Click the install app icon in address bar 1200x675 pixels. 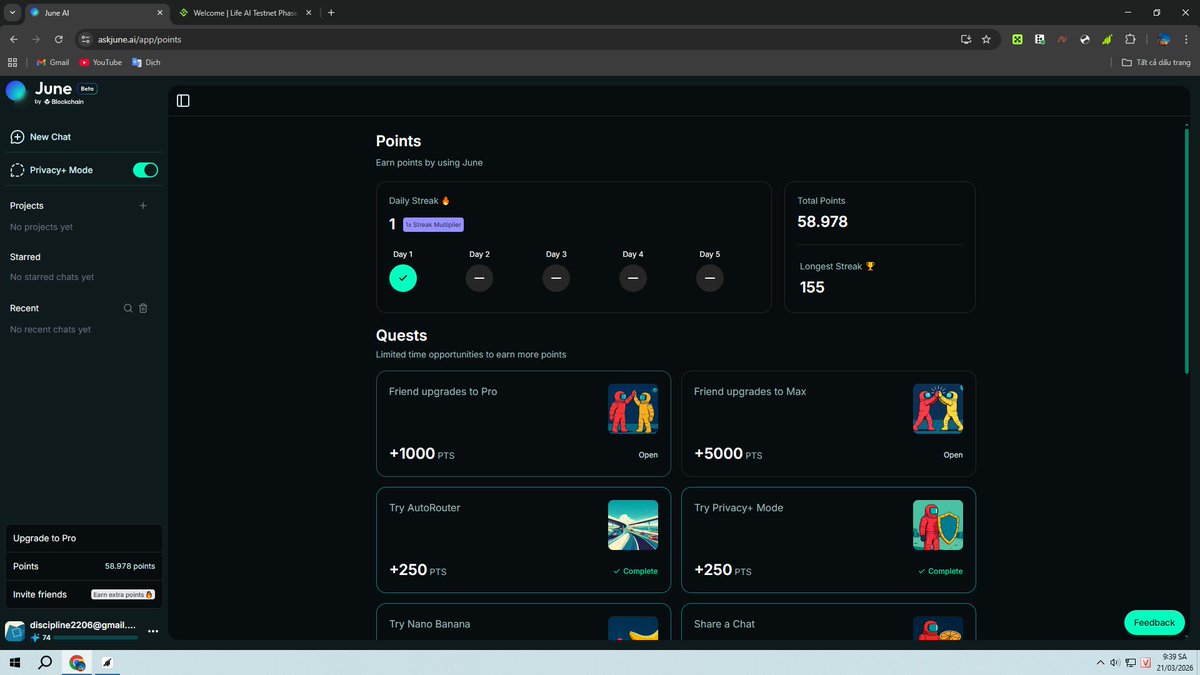[x=966, y=39]
